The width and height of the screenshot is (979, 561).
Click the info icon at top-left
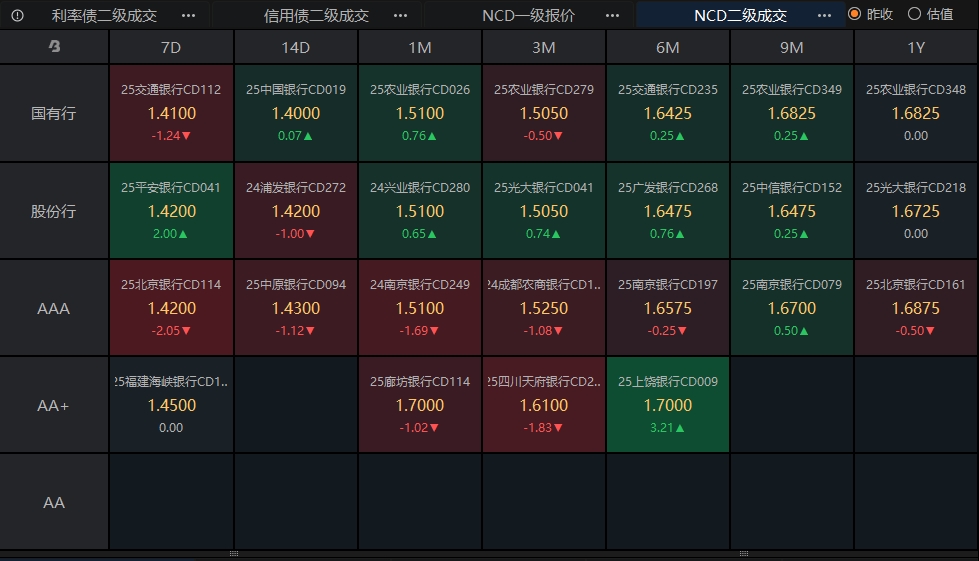(x=17, y=16)
